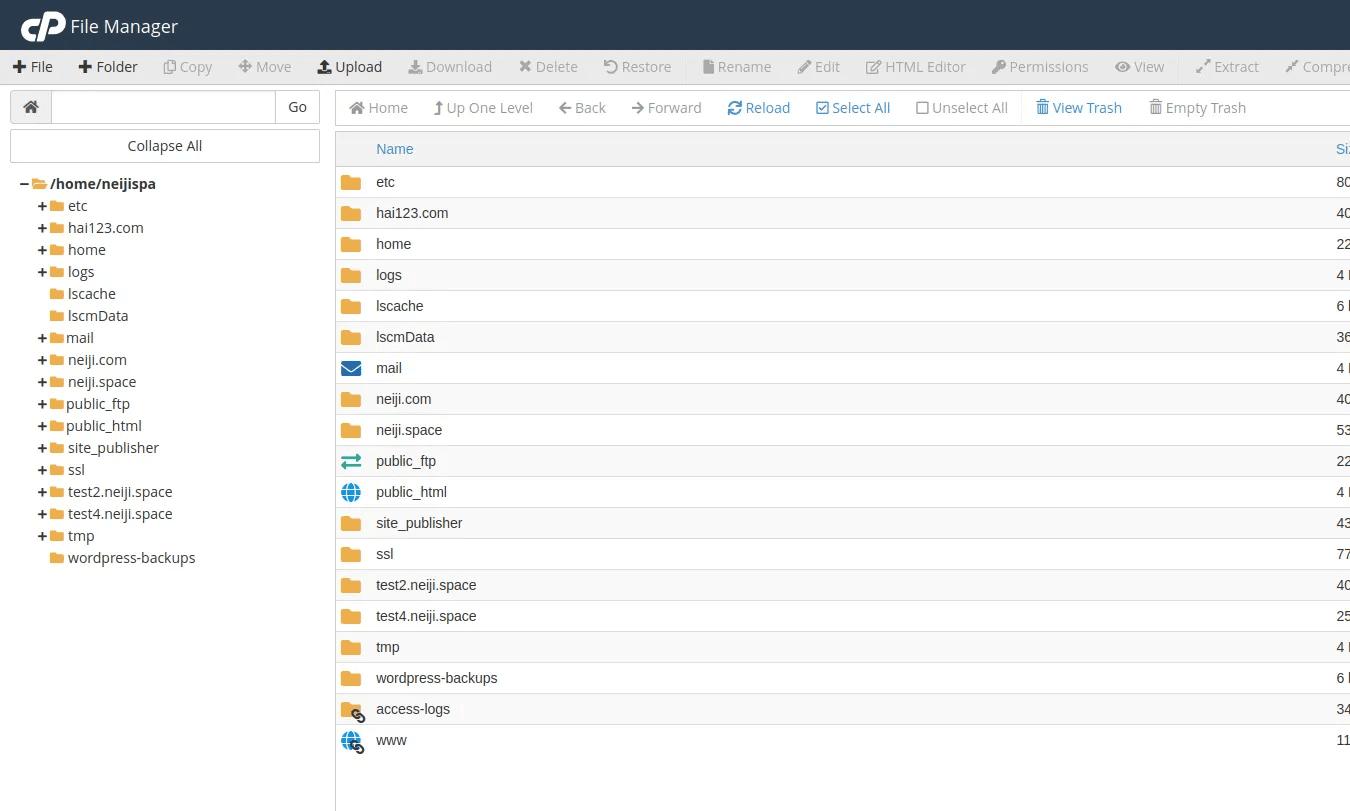Unselect All files in the listing

[x=961, y=107]
